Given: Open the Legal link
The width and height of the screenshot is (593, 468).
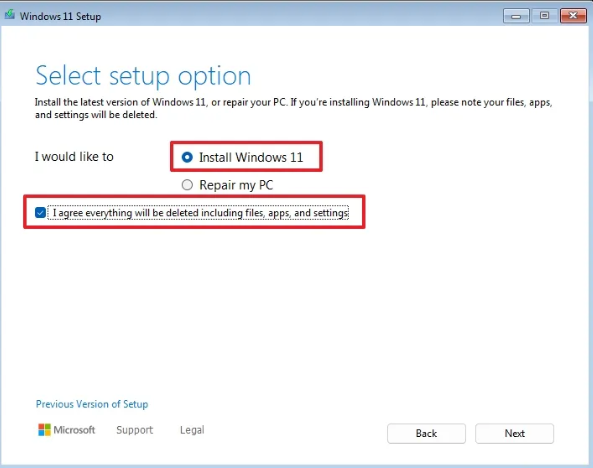Looking at the screenshot, I should click(x=192, y=430).
